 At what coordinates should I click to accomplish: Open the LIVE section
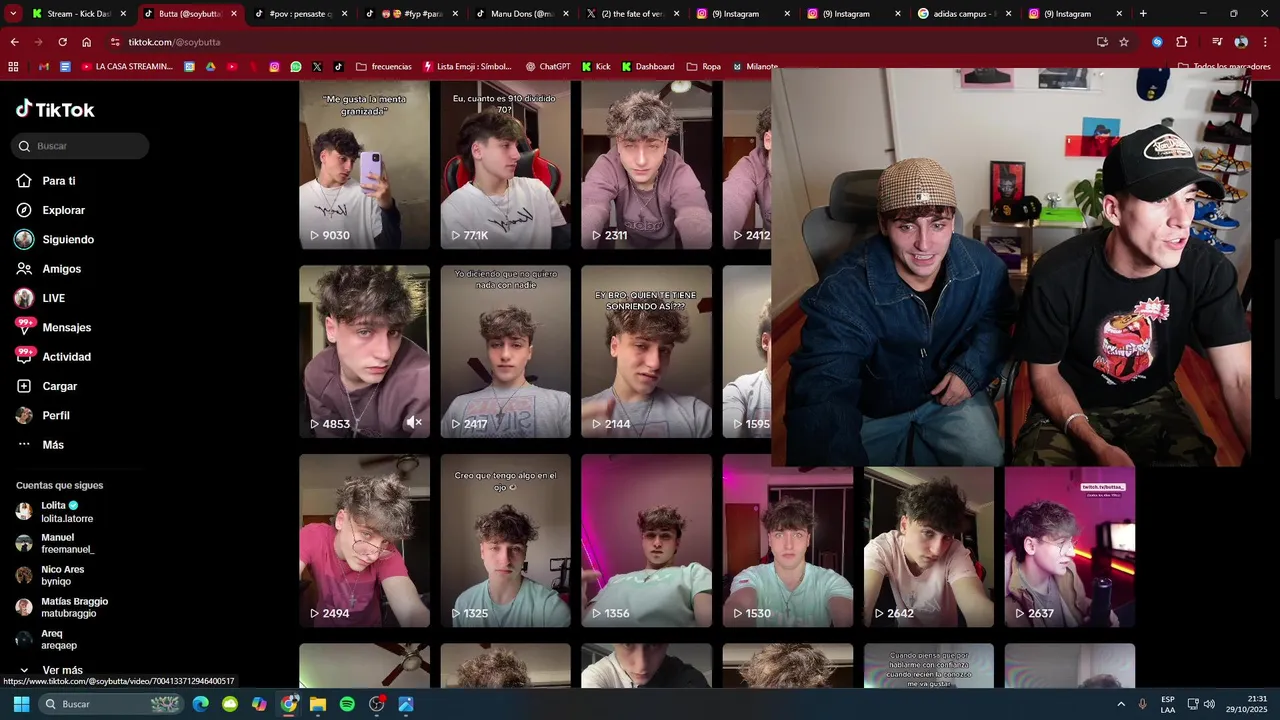pyautogui.click(x=40, y=298)
